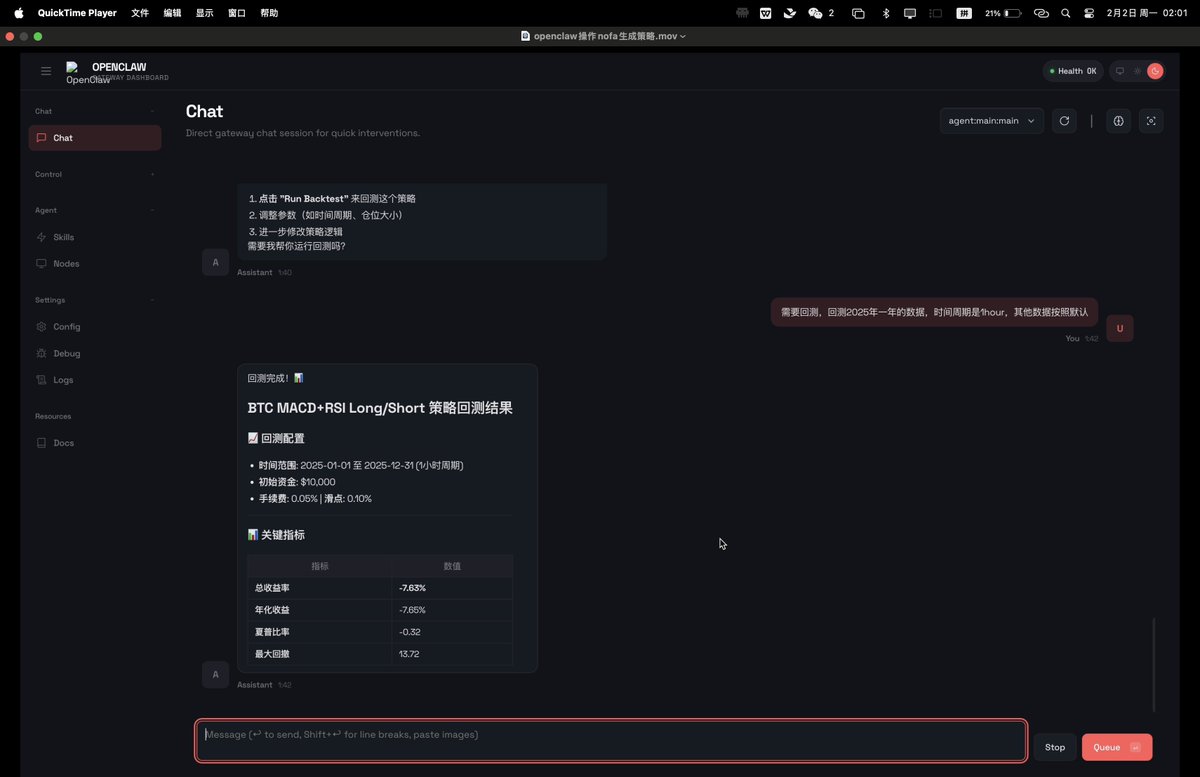The height and width of the screenshot is (777, 1200).
Task: Click the assistant avatar beside backtest result
Action: pos(215,674)
